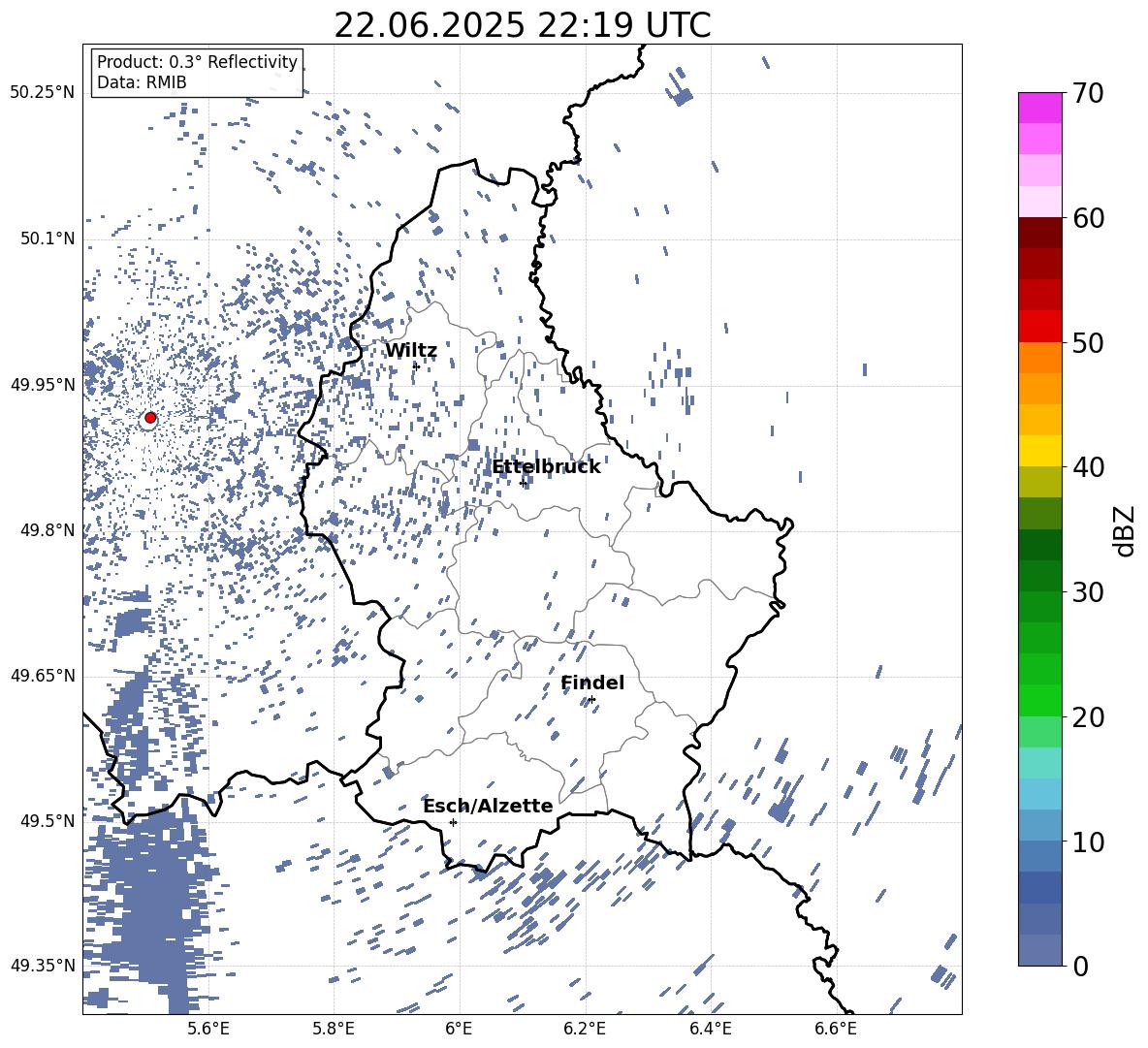The height and width of the screenshot is (1048, 1148).
Task: Click the red radar location marker
Action: [x=150, y=418]
